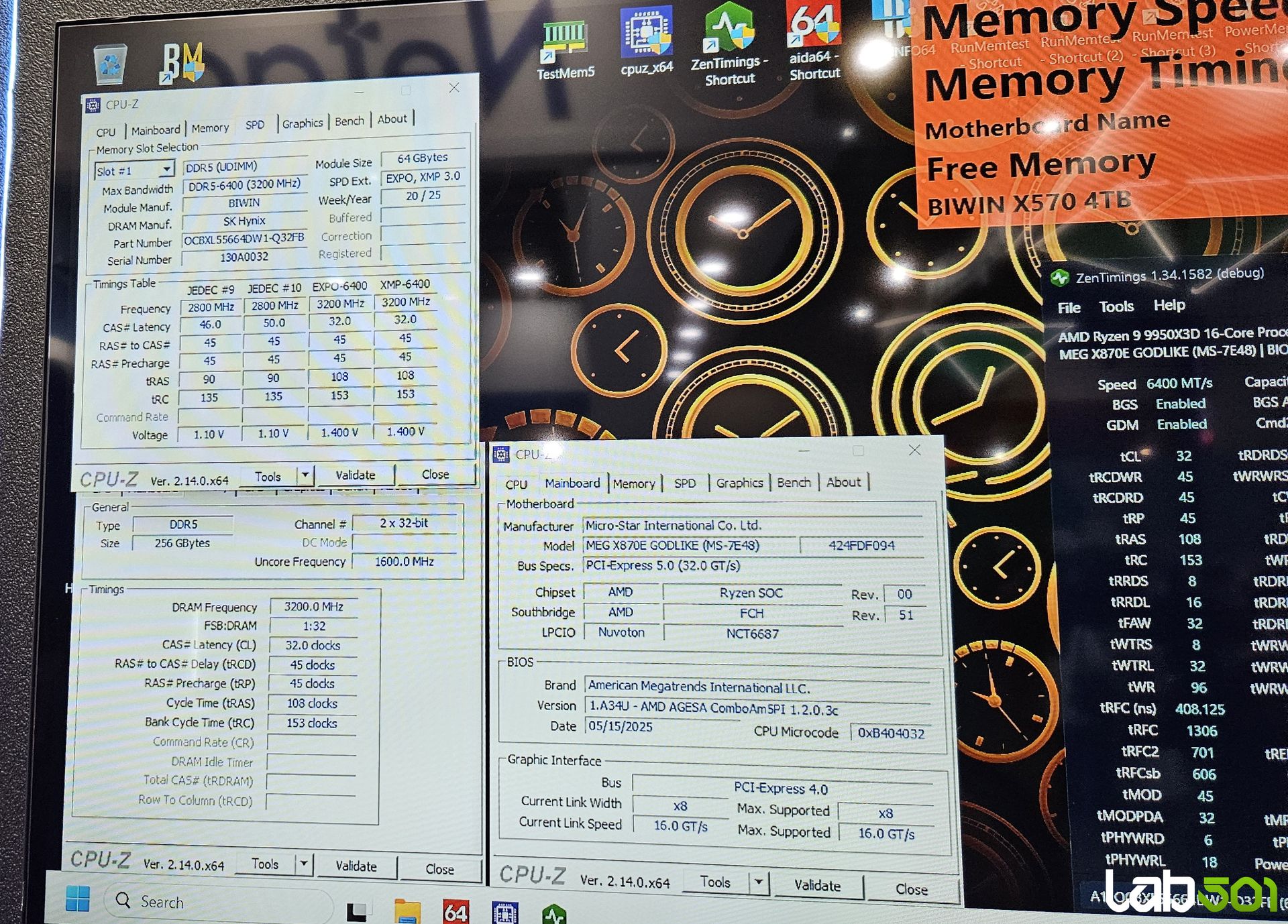Switch to CPU-Z on the taskbar
1288x924 pixels.
point(505,913)
